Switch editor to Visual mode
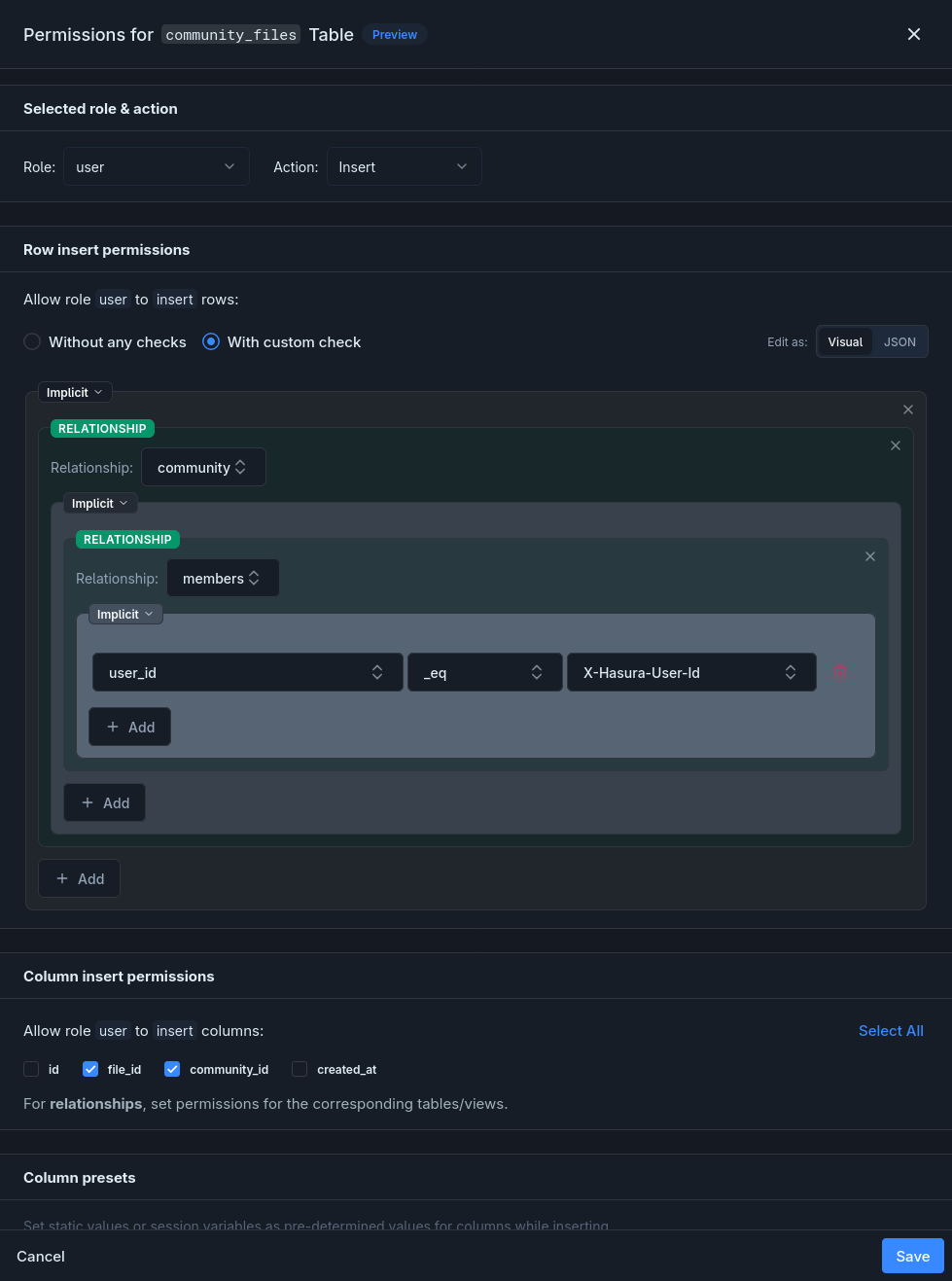952x1281 pixels. coord(845,341)
